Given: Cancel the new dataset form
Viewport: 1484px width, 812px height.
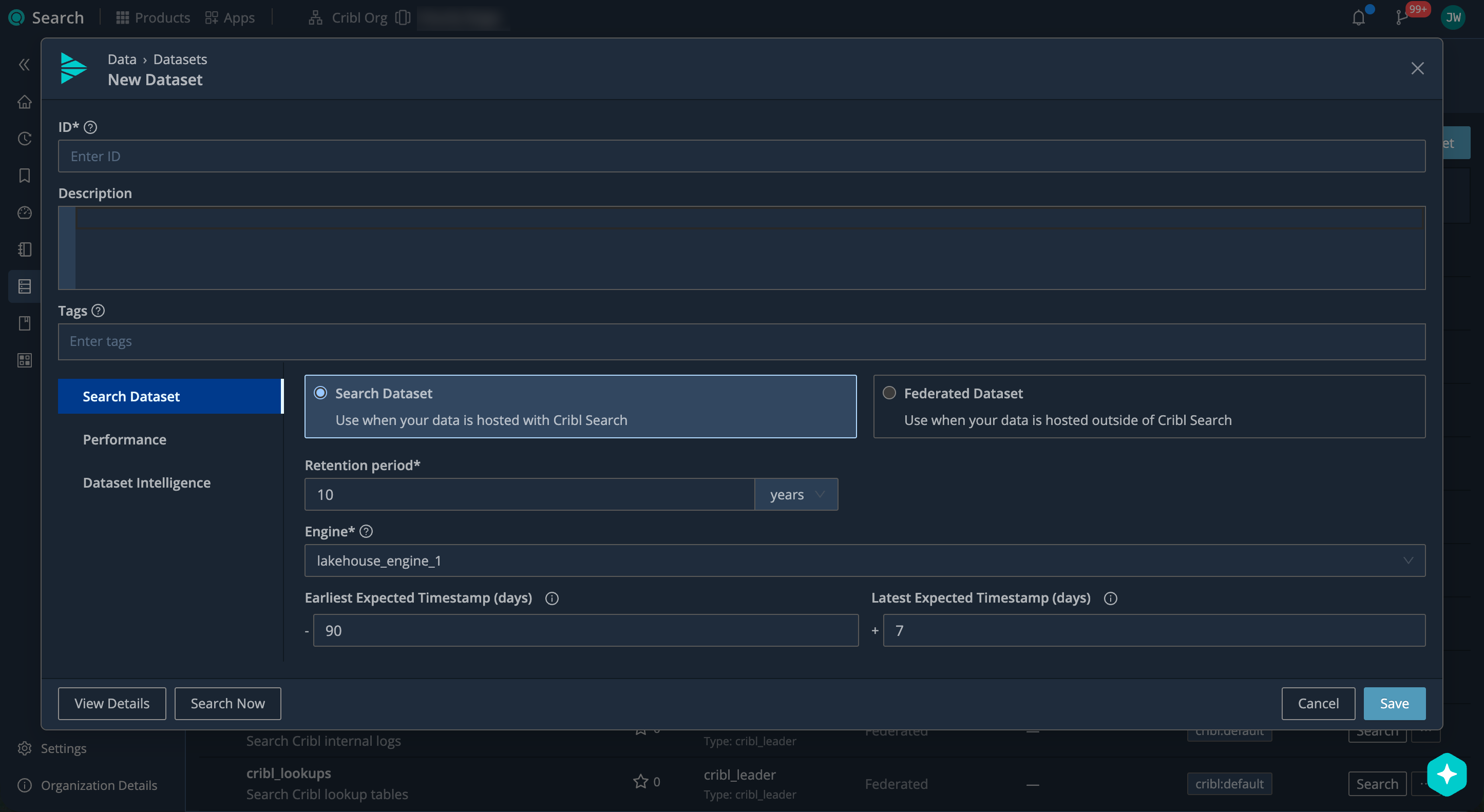Looking at the screenshot, I should tap(1318, 704).
